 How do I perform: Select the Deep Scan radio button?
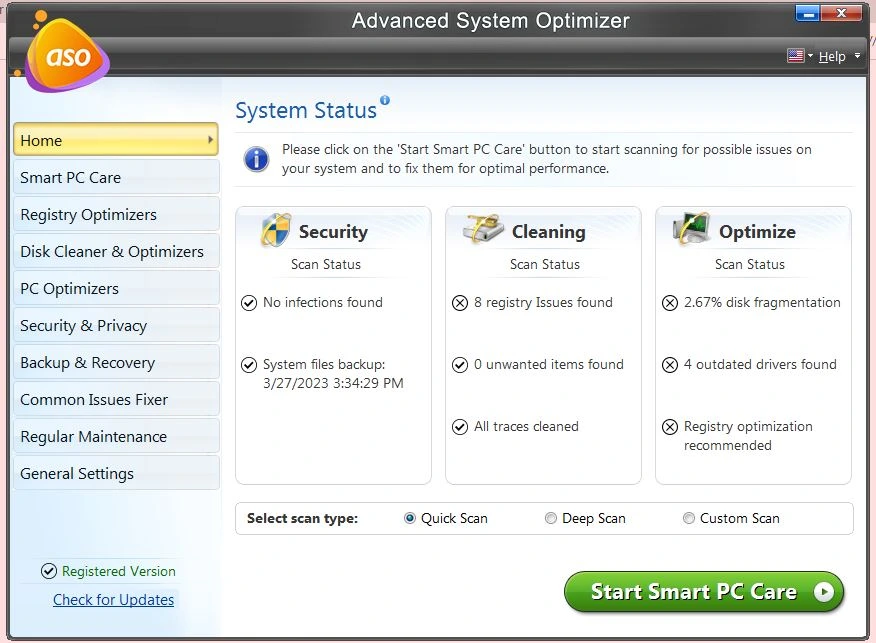pos(551,518)
